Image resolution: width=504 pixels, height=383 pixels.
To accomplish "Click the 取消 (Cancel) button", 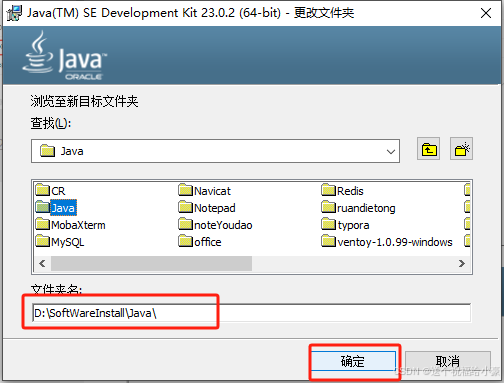I will click(448, 361).
